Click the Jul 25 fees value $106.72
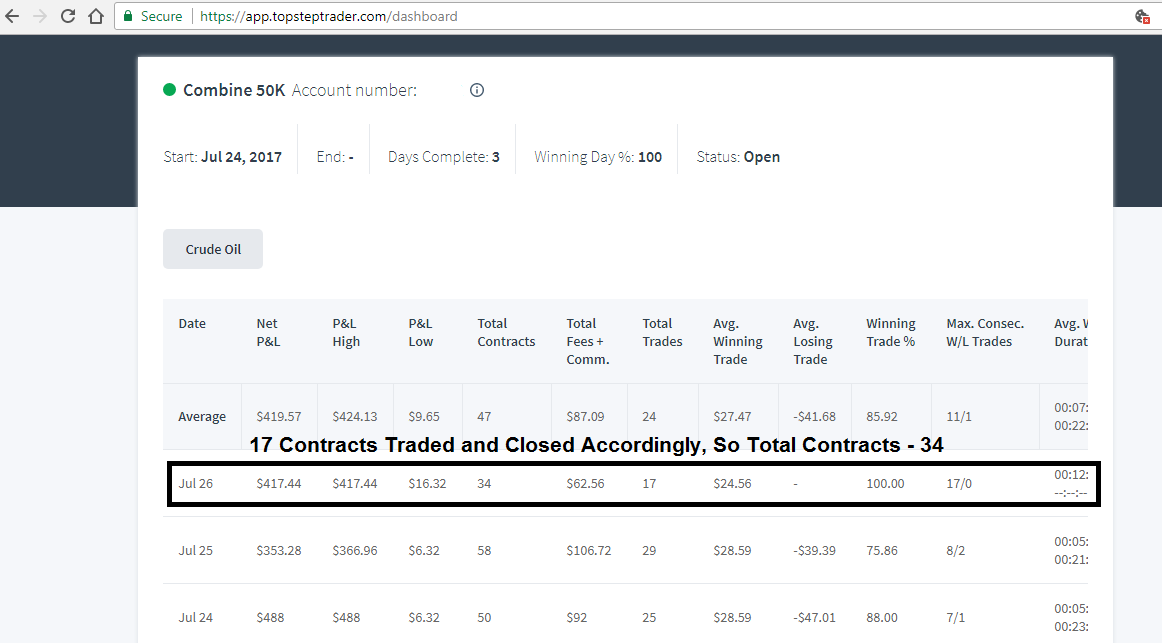The height and width of the screenshot is (643, 1162). point(589,550)
